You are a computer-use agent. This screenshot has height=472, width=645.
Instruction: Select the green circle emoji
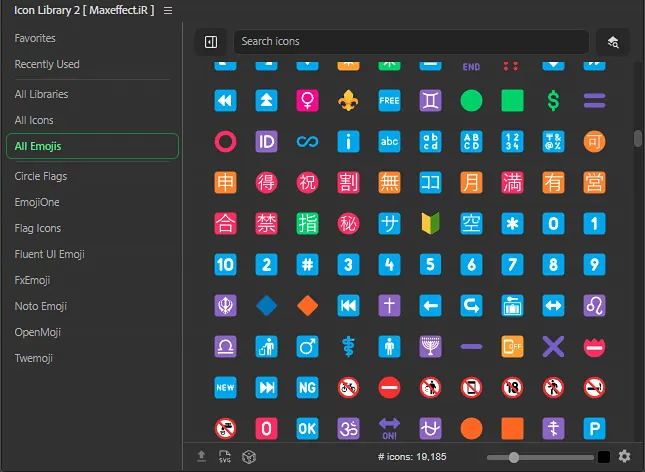(x=471, y=100)
